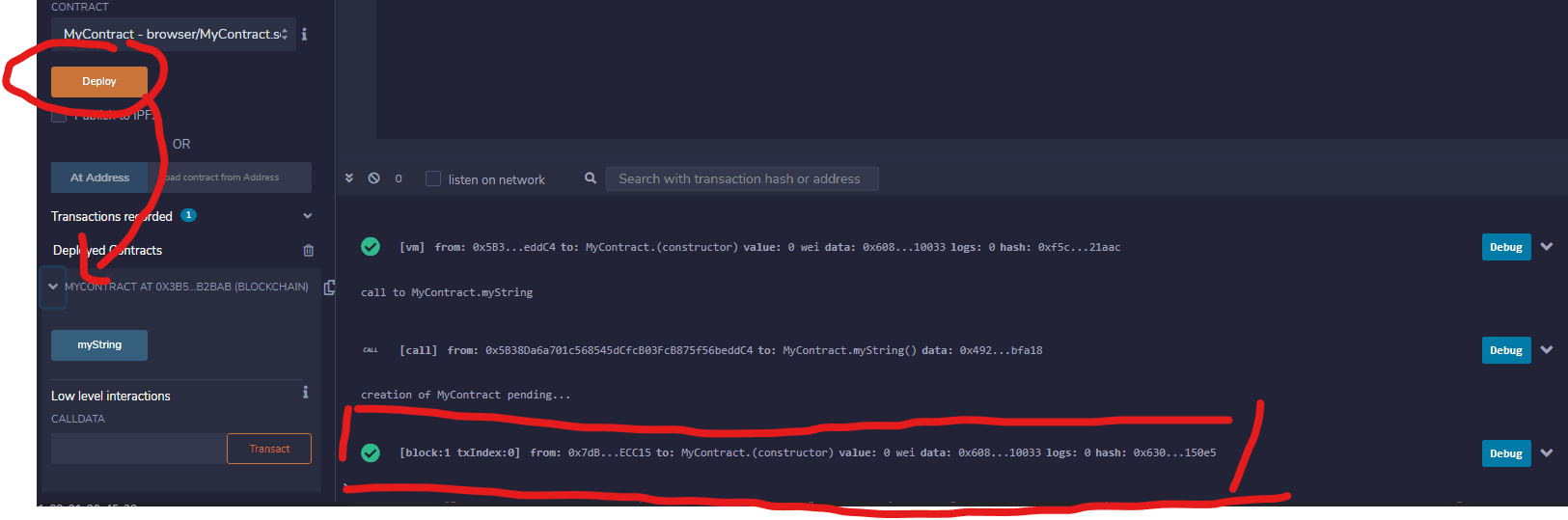
Task: Click the pending transactions counter 0
Action: pyautogui.click(x=399, y=178)
